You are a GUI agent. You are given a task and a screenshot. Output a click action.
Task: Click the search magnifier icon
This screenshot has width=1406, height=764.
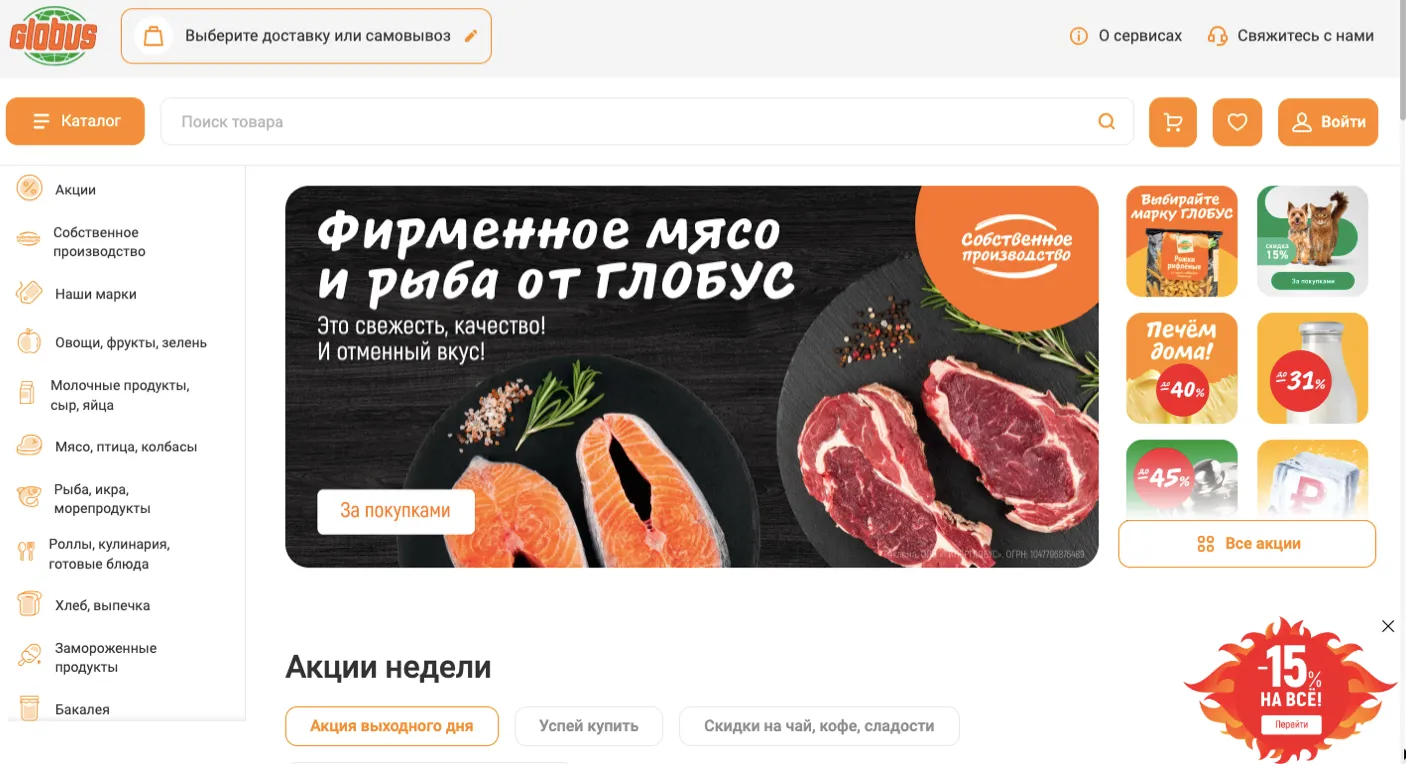coord(1107,121)
